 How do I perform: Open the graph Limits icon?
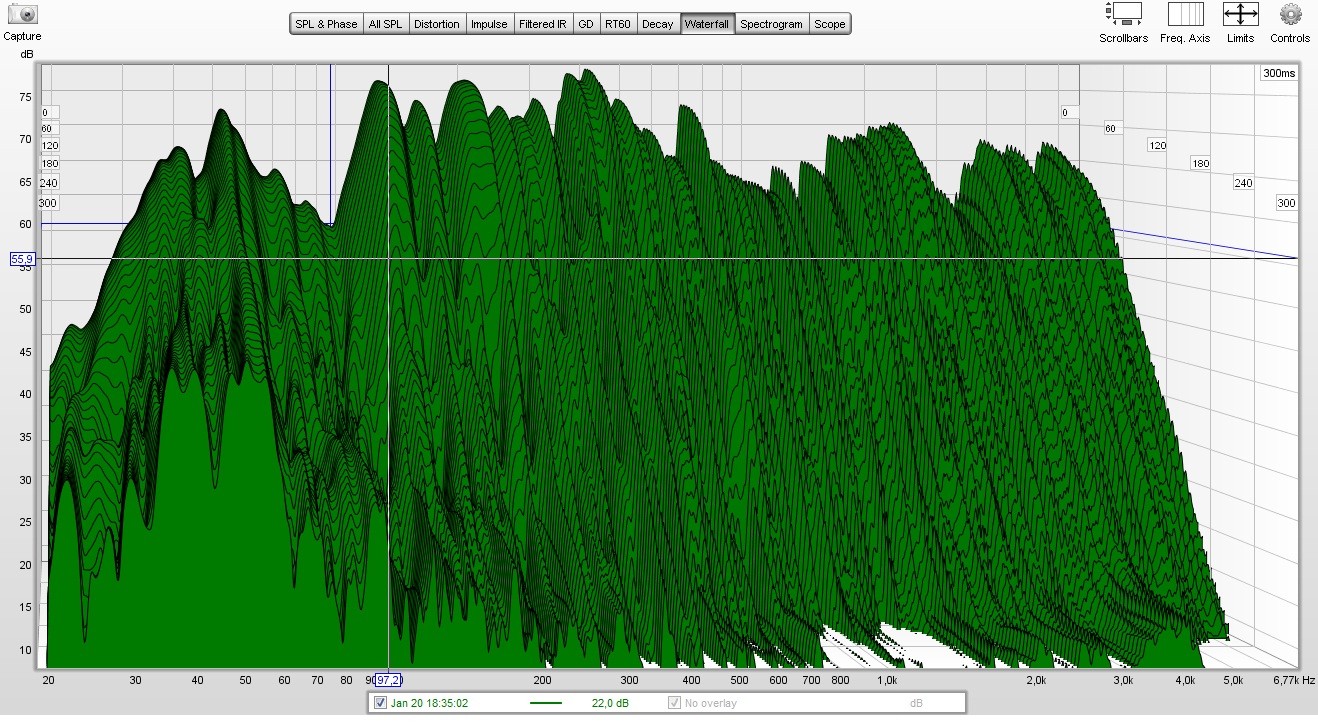[1240, 15]
